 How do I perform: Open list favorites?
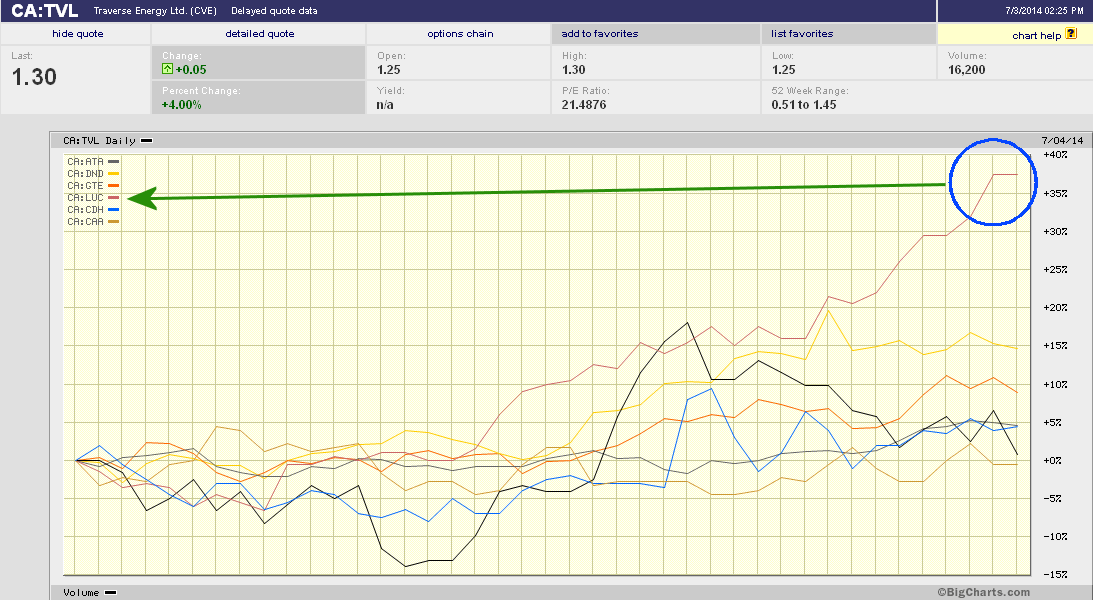[802, 33]
